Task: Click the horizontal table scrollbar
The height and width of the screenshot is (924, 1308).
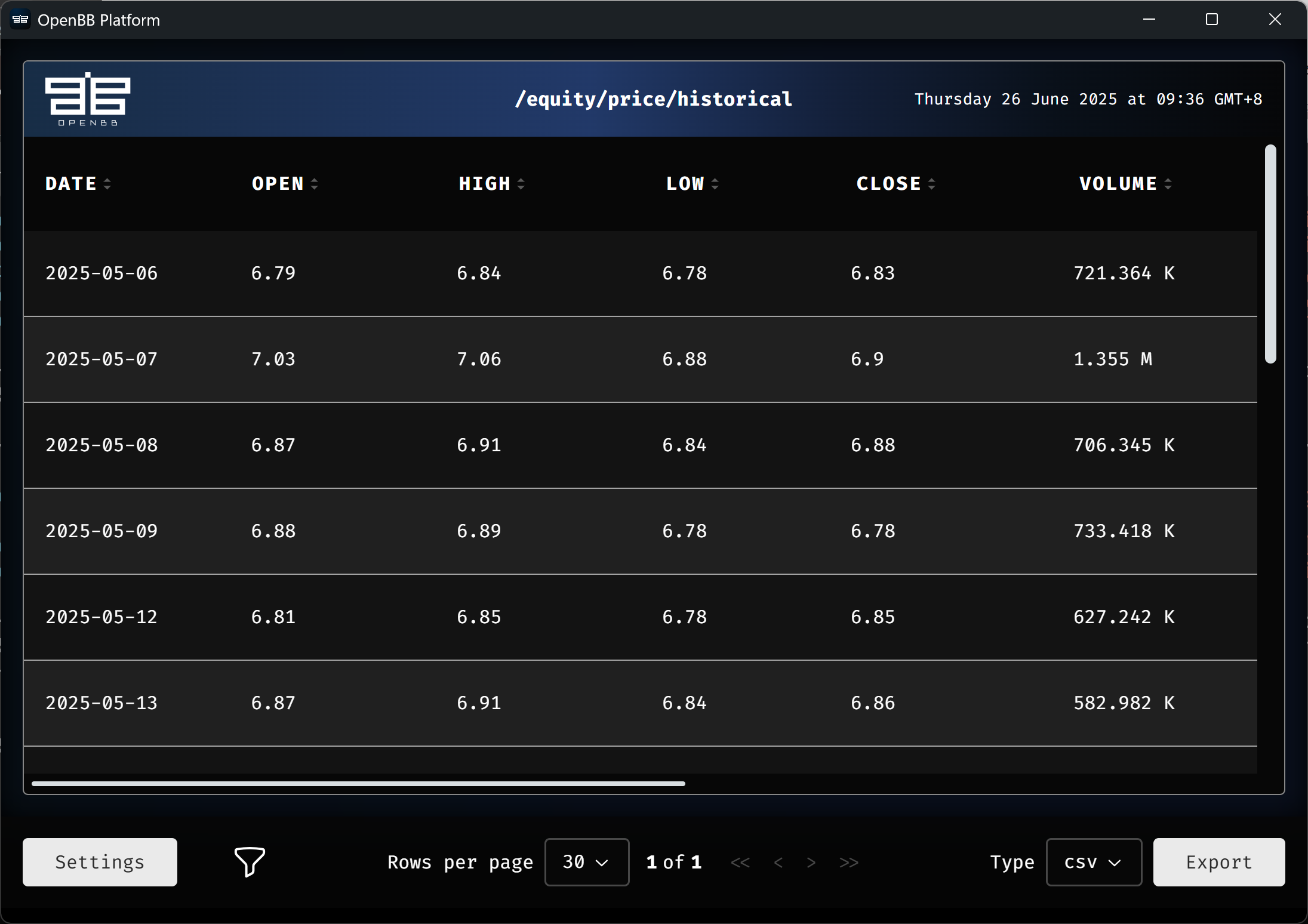Action: point(358,784)
